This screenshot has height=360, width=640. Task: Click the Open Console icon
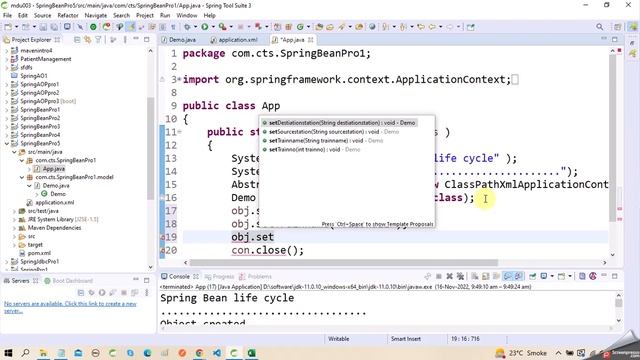[x=562, y=276]
